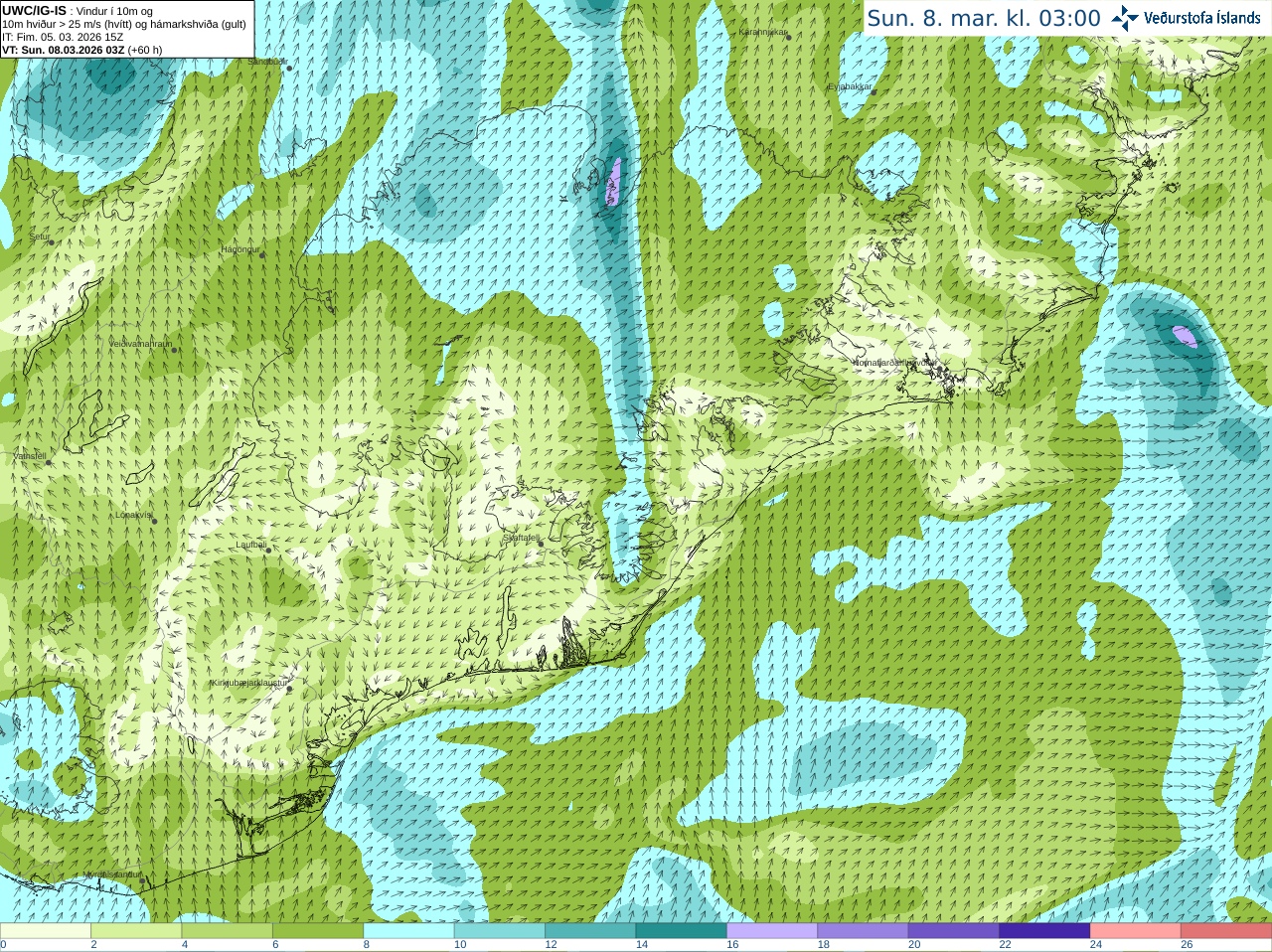1272x952 pixels.
Task: Click the VT: Sun. 08.03.2026 03Z line
Action: (x=82, y=50)
